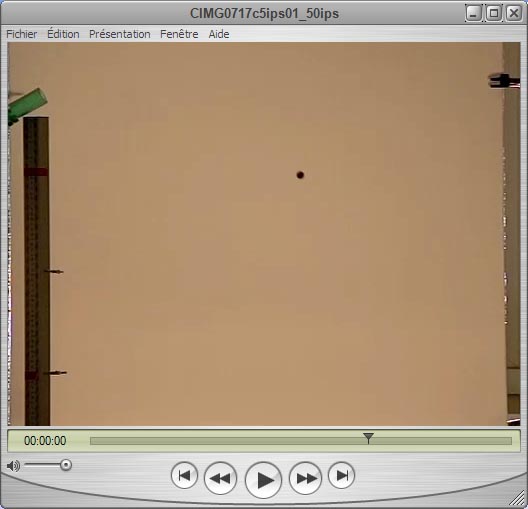This screenshot has height=509, width=528.
Task: Click the playhead marker on the timeline
Action: [x=368, y=438]
